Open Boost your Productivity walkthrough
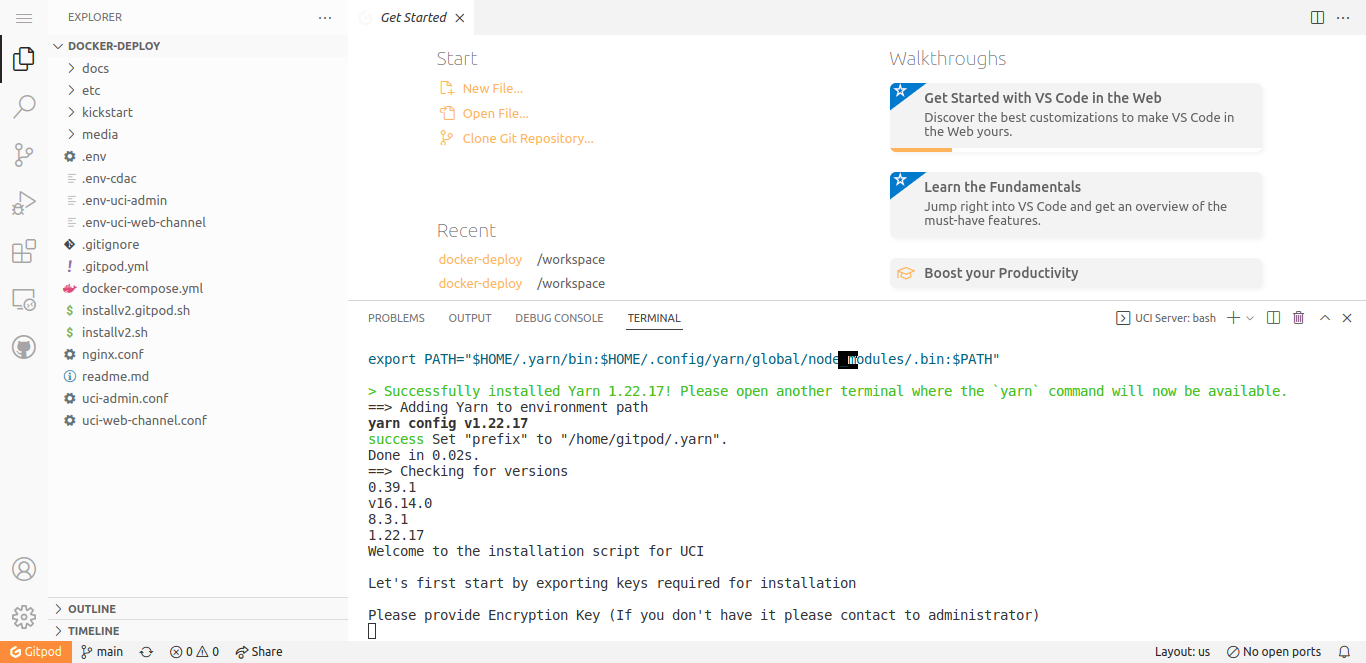The image size is (1366, 663). pos(1076,273)
